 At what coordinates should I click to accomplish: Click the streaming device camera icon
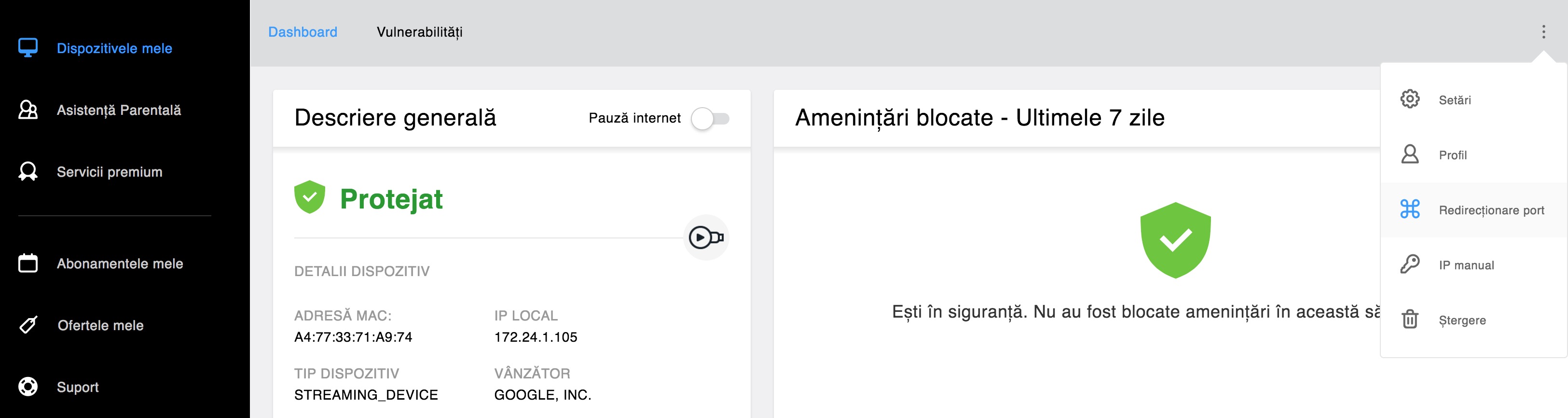(x=706, y=237)
